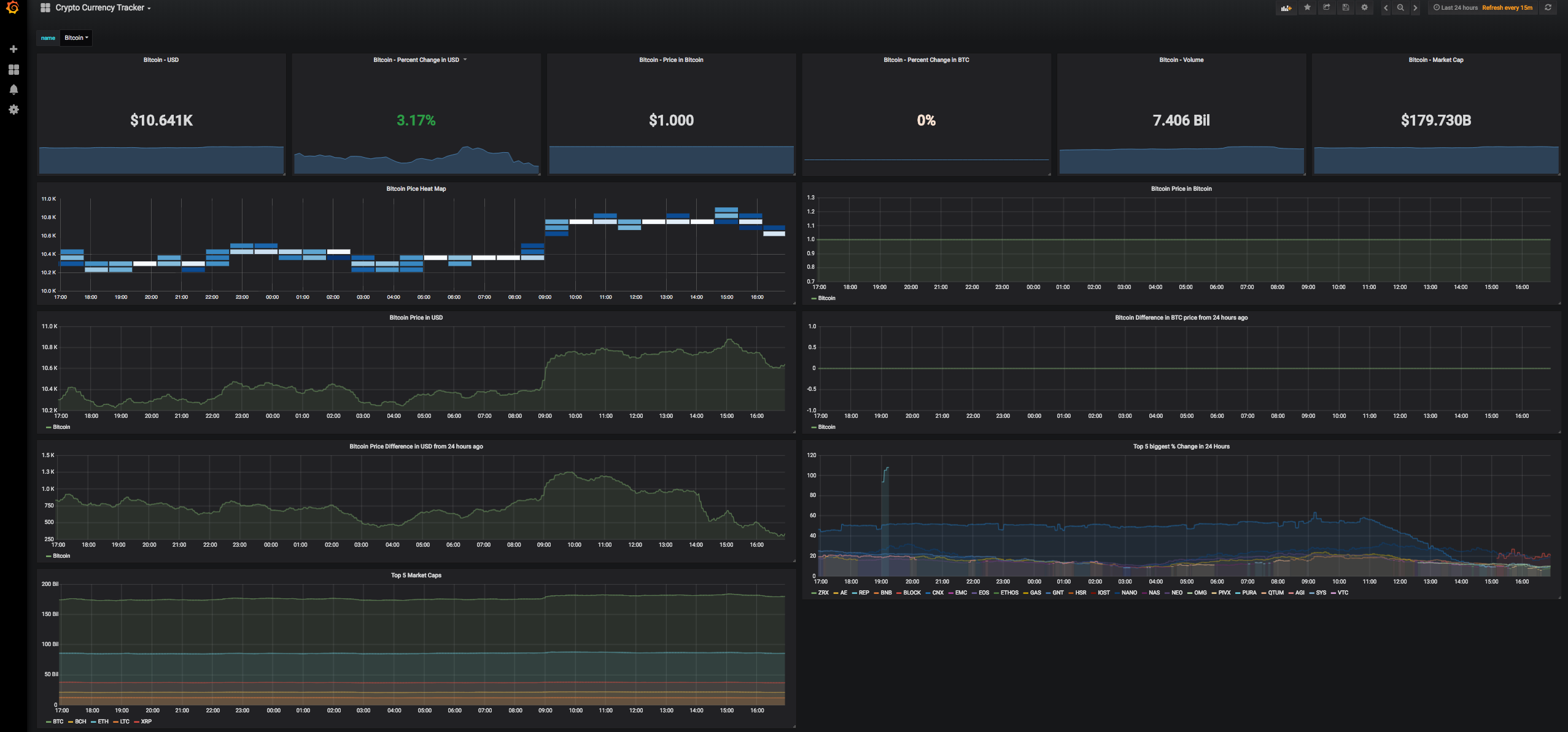Open the alerting bell in sidebar
This screenshot has width=1568, height=732.
[14, 90]
